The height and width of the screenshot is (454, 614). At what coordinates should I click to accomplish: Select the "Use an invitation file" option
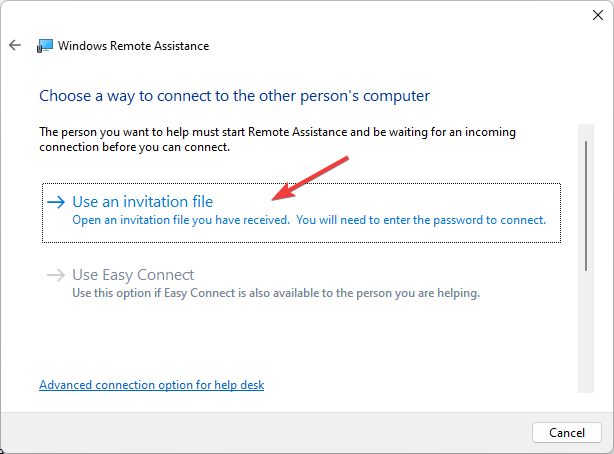click(x=142, y=201)
